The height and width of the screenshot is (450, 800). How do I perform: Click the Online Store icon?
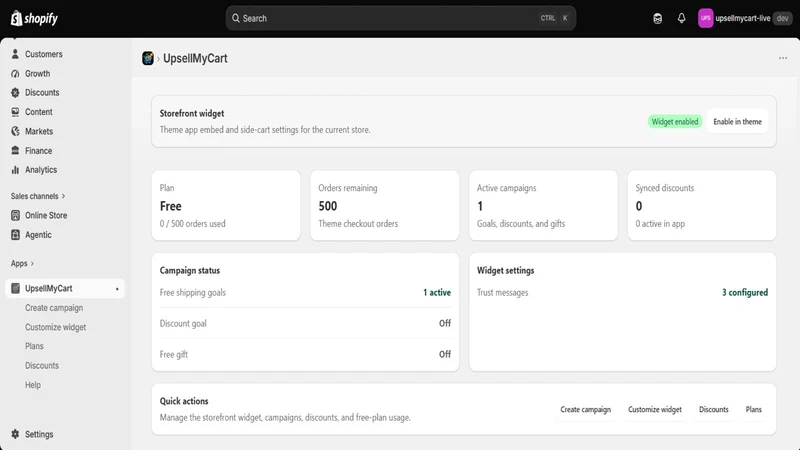pyautogui.click(x=15, y=215)
